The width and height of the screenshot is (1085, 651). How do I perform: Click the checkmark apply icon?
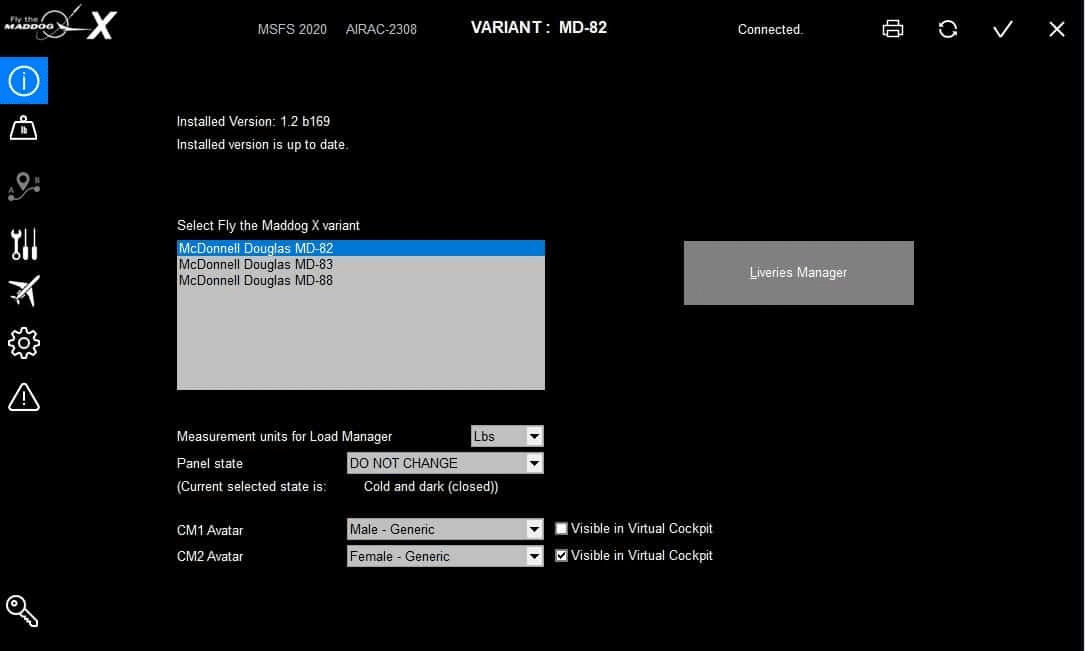tap(1002, 29)
